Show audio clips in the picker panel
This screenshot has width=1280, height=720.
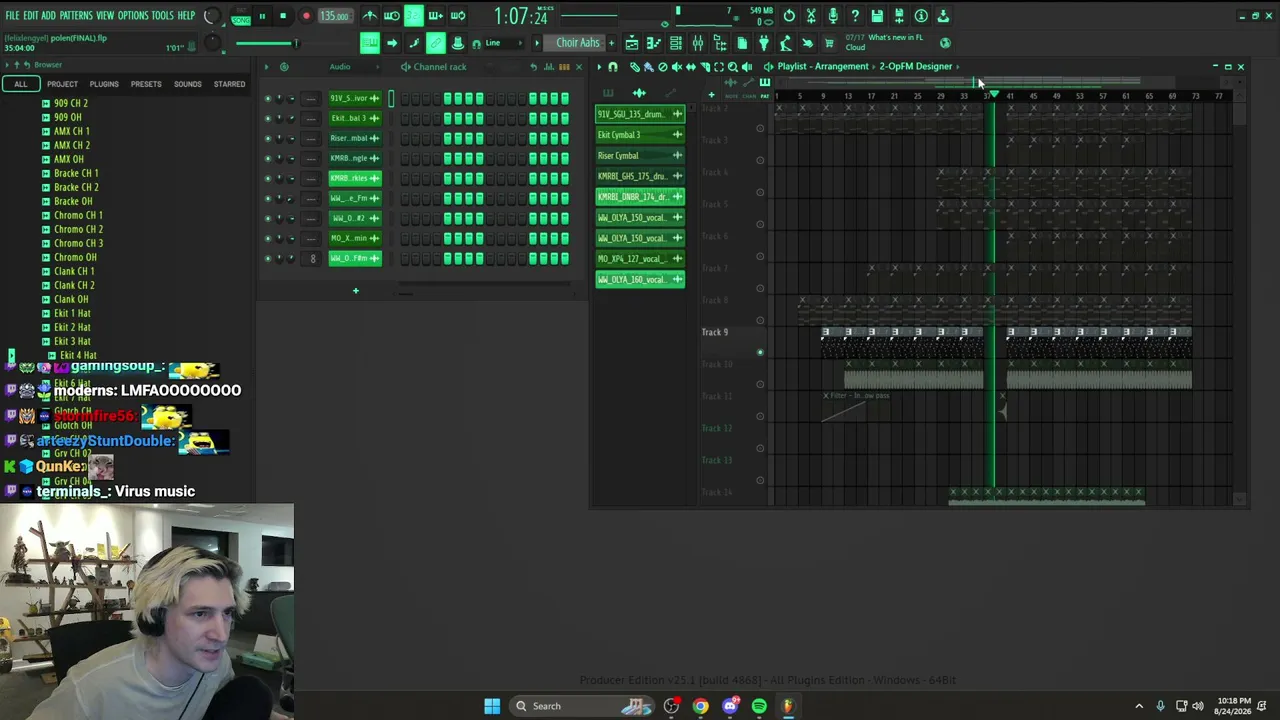[x=639, y=93]
